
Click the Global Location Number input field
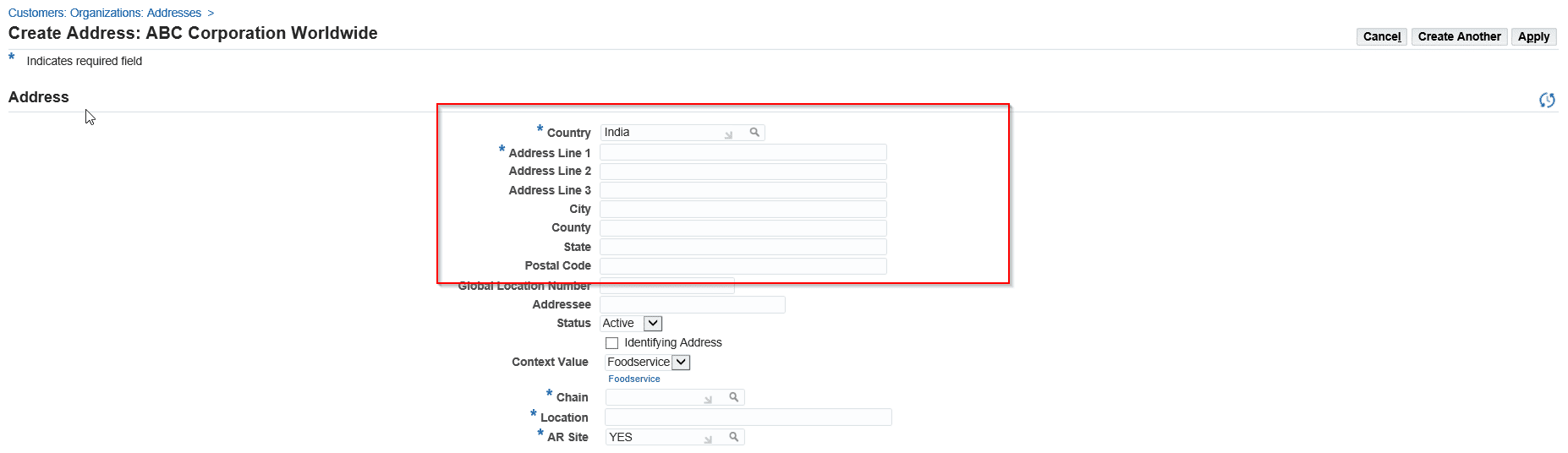[x=667, y=286]
